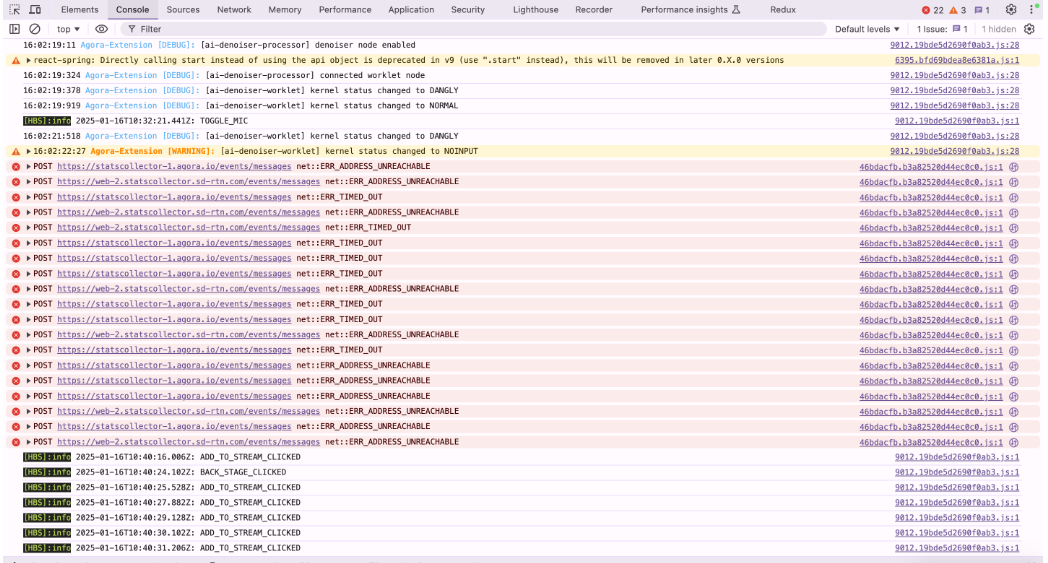Image resolution: width=1048 pixels, height=563 pixels.
Task: Open the Memory tab
Action: coord(285,9)
